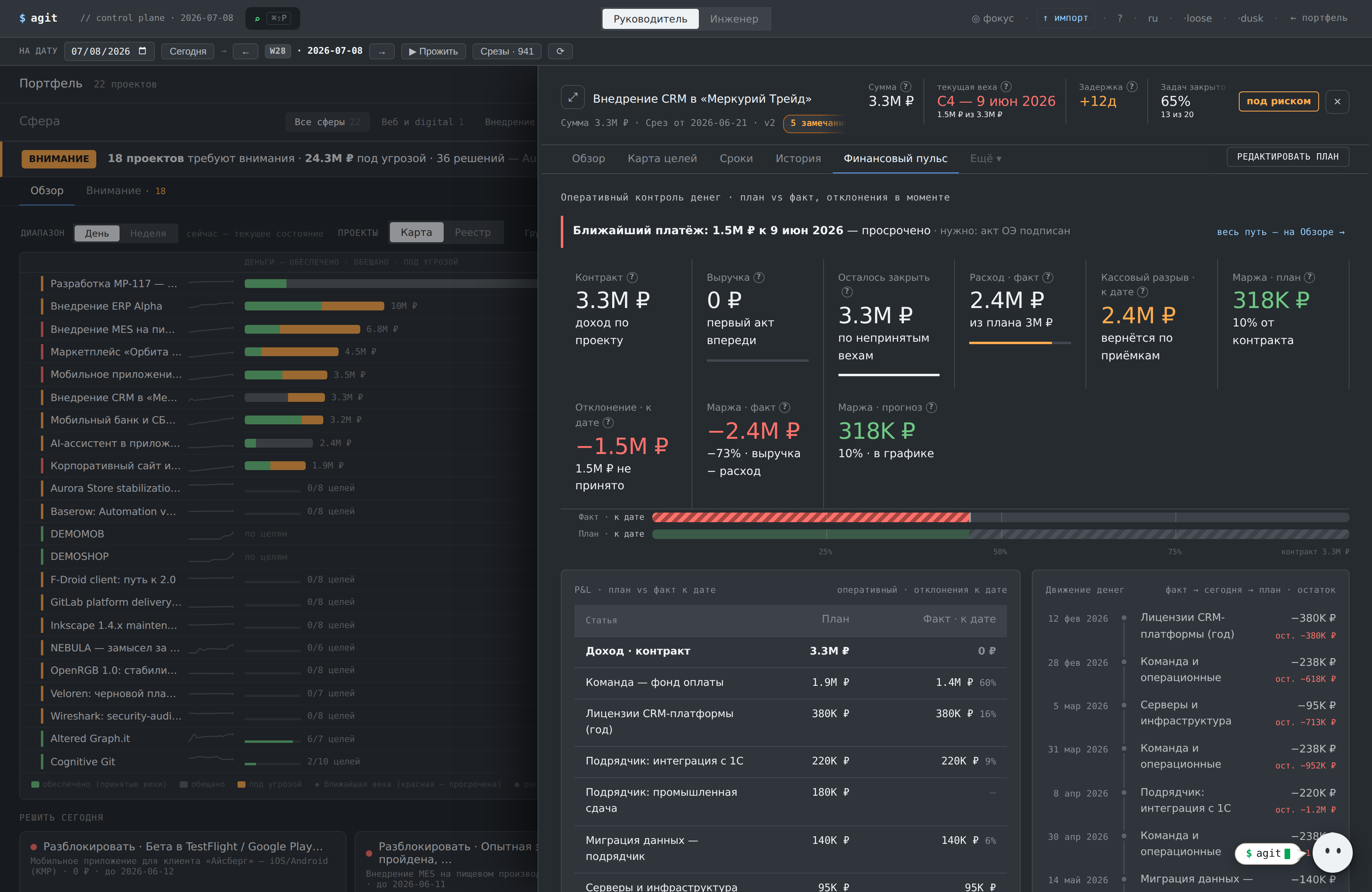This screenshot has width=1372, height=892.
Task: Show help hint for Кассовый разрыв к дате
Action: (1142, 292)
